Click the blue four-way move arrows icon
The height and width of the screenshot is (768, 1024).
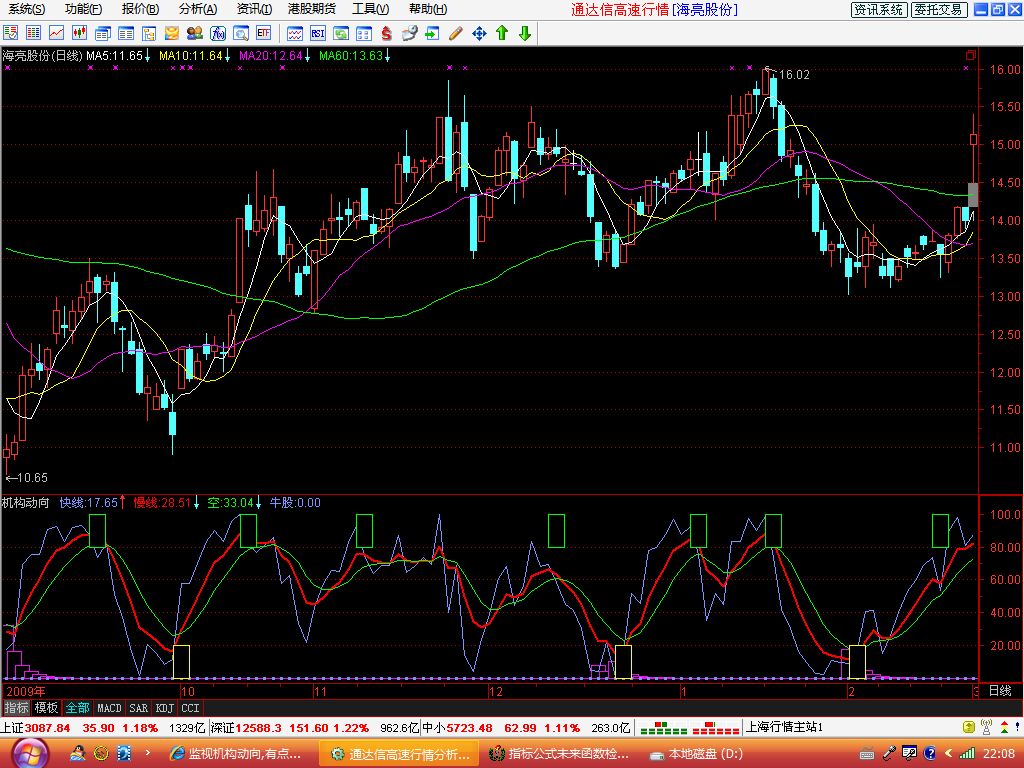479,33
